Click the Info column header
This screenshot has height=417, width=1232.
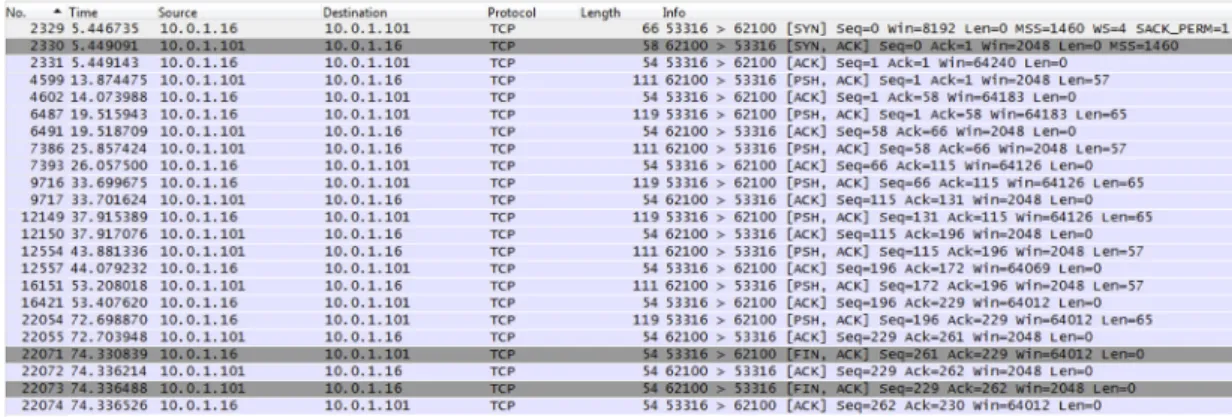click(x=672, y=12)
